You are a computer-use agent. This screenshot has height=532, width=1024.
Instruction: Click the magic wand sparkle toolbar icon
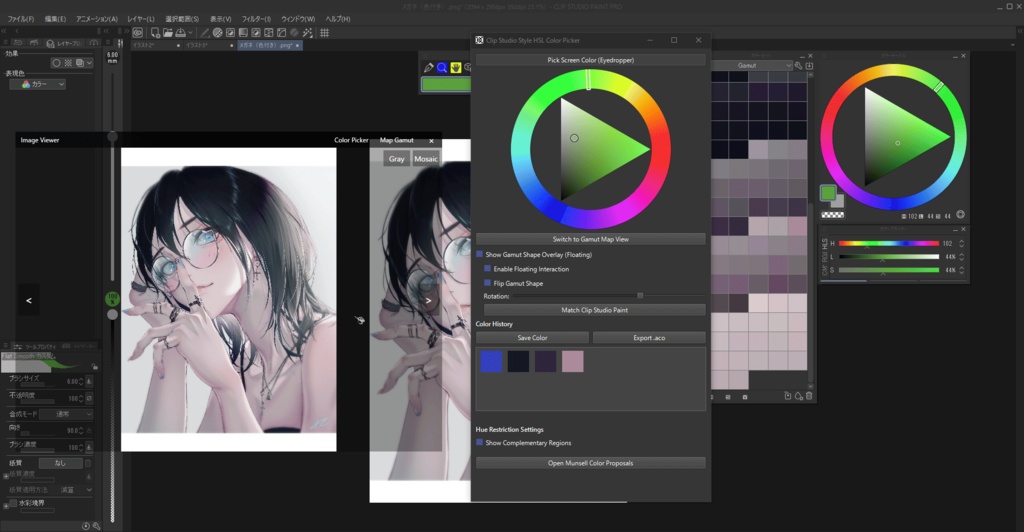pyautogui.click(x=308, y=32)
